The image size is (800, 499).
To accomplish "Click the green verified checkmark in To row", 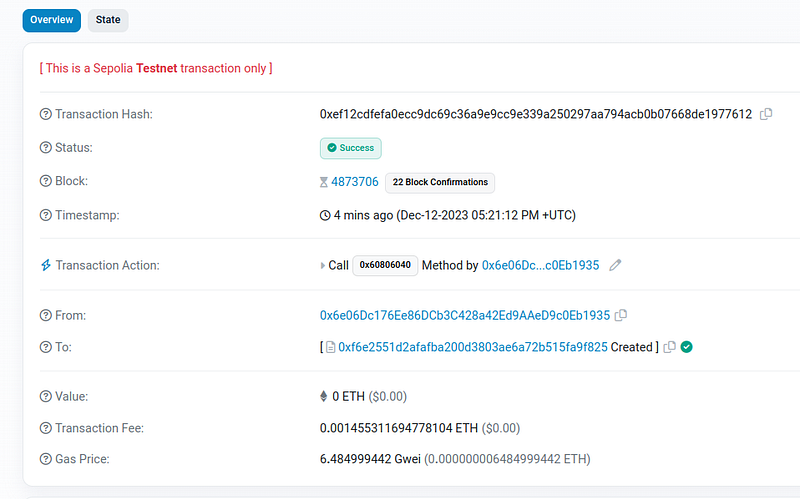I will pyautogui.click(x=687, y=347).
